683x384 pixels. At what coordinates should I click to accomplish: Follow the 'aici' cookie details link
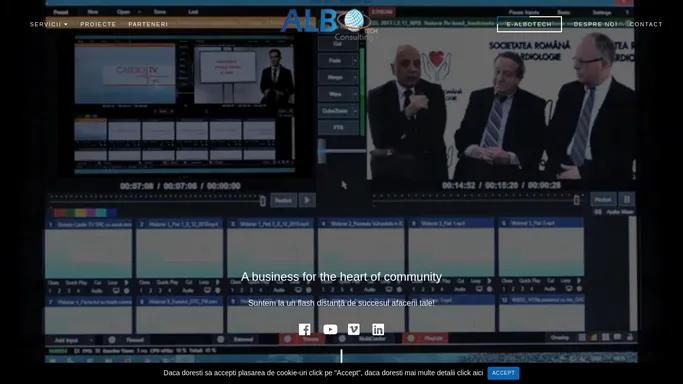point(477,373)
